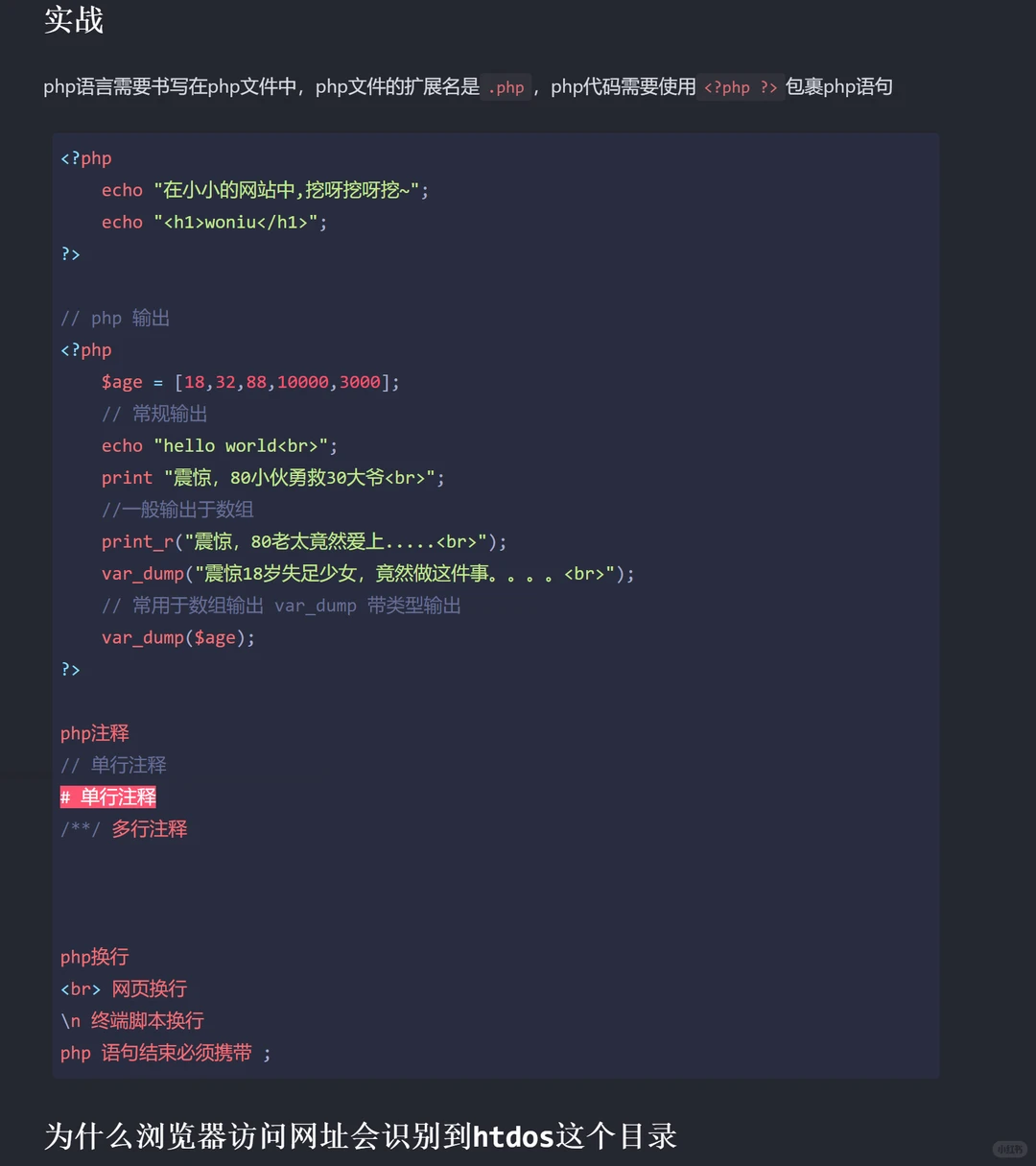This screenshot has height=1166, width=1036.
Task: Click the heading 为什么浏览器访问网址会识别到htdos这个目录
Action: coord(361,1136)
